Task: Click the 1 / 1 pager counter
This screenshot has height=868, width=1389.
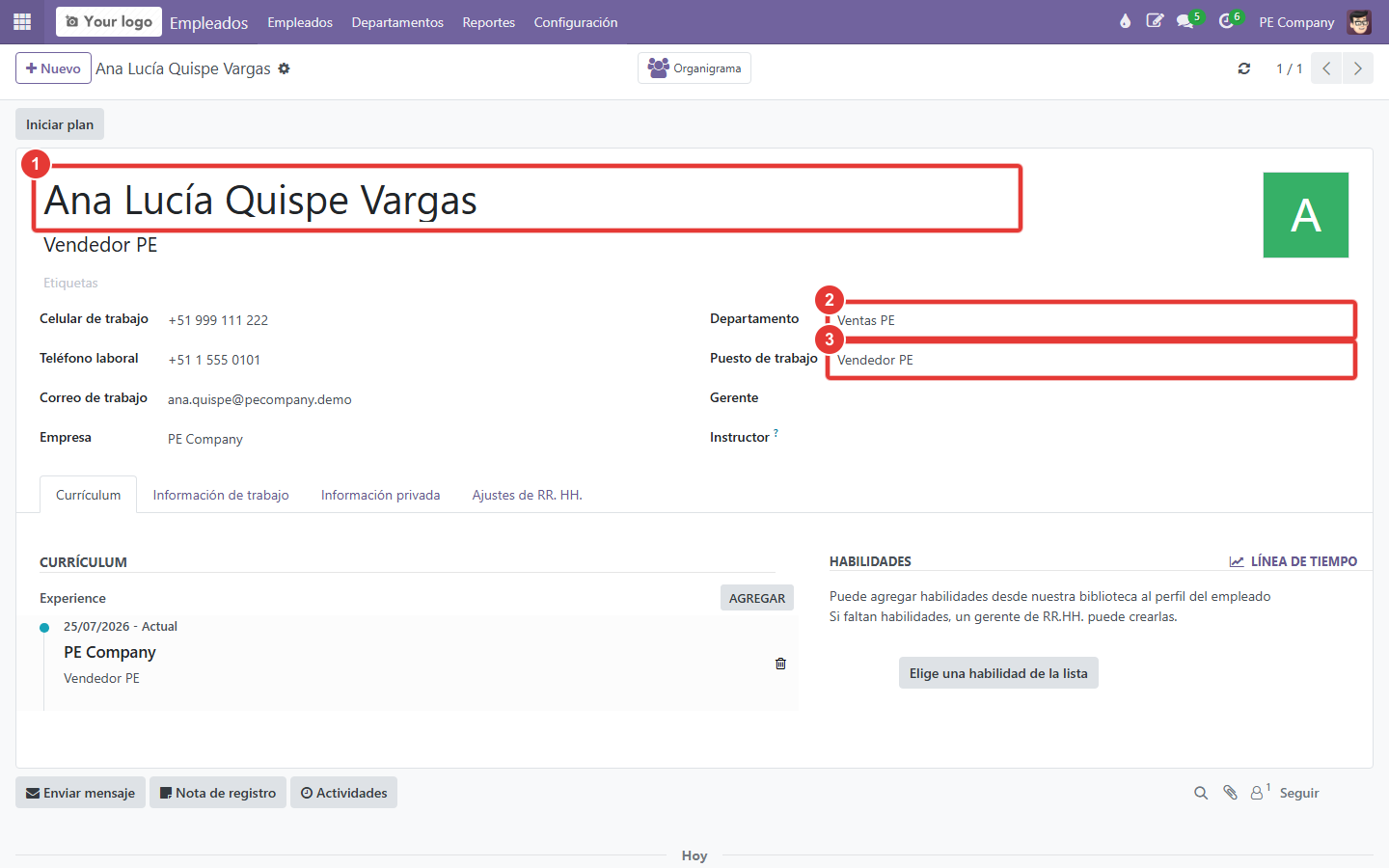Action: 1289,68
